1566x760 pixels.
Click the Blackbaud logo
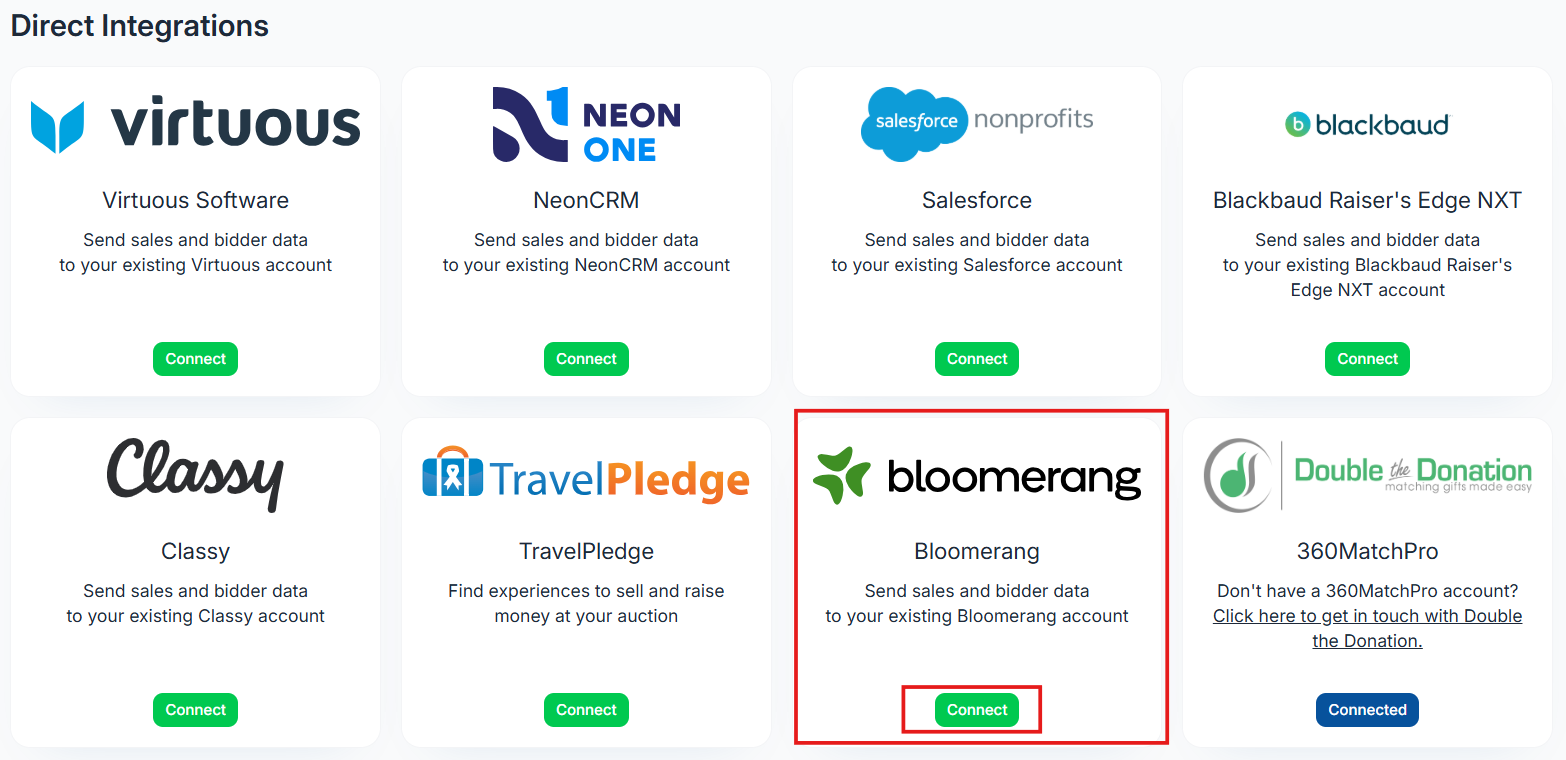[x=1366, y=125]
